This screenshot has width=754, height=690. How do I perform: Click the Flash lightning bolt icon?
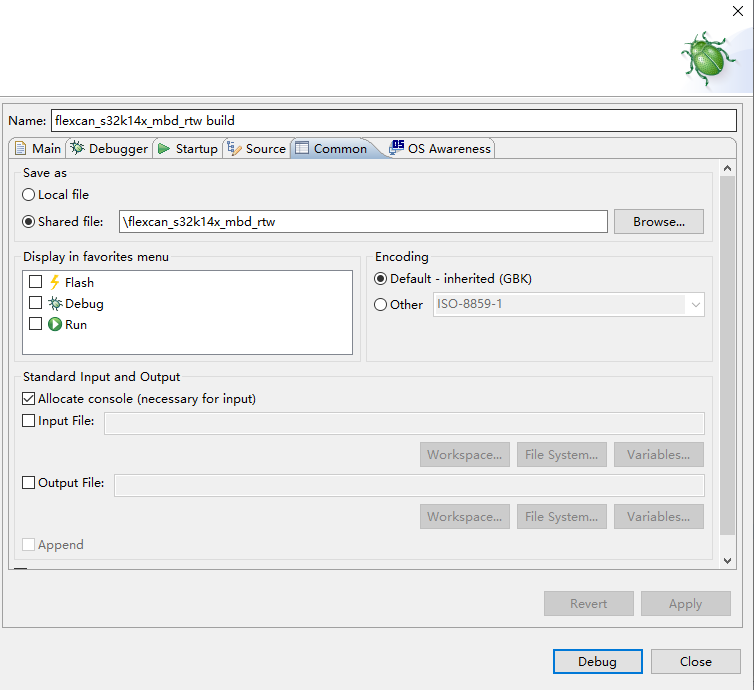coord(55,282)
